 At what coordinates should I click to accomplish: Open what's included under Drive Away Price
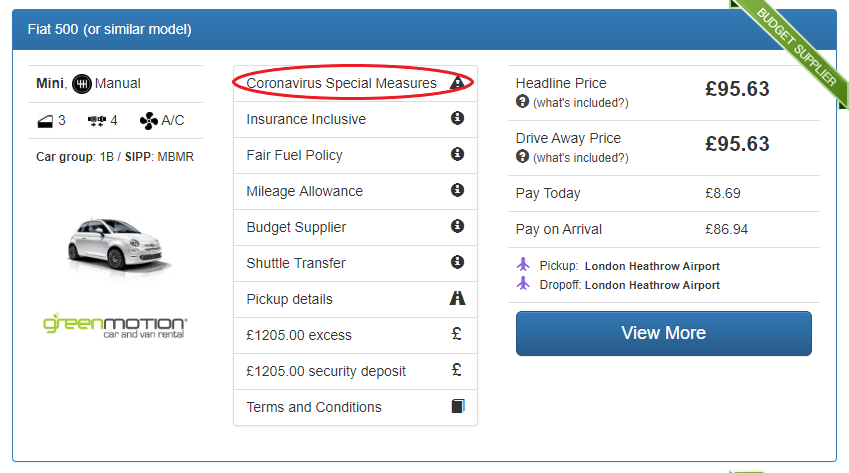point(580,158)
